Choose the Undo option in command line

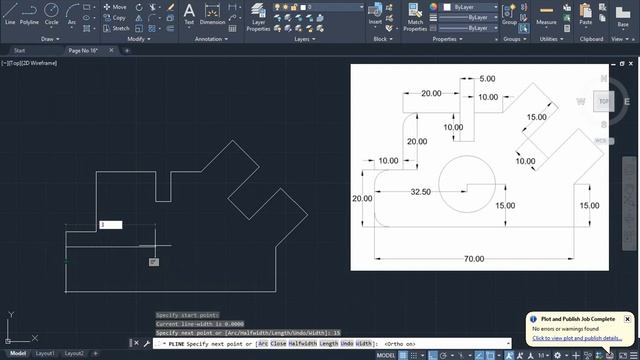347,344
